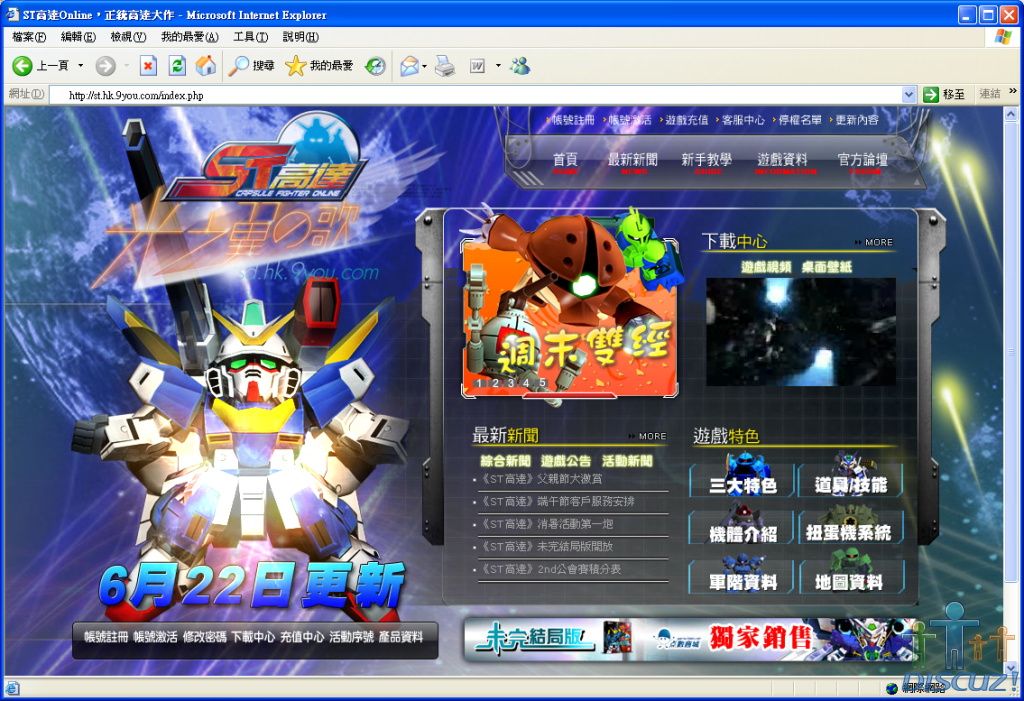Select the 遊戲資料 INFORMATION nav tab
Image resolution: width=1024 pixels, height=701 pixels.
(x=784, y=163)
